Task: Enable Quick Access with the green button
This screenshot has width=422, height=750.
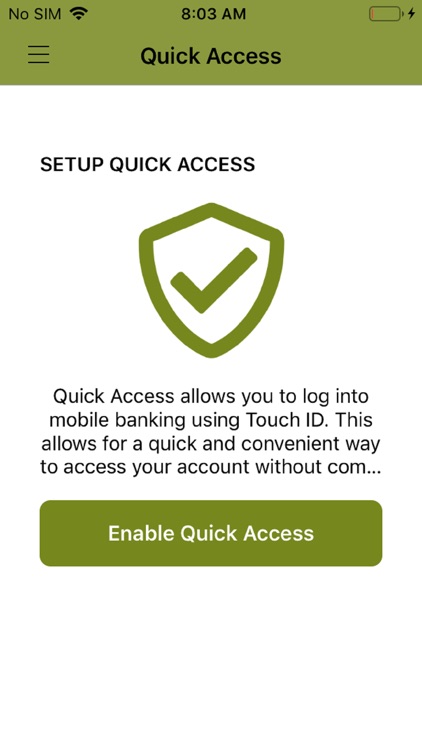Action: point(211,533)
